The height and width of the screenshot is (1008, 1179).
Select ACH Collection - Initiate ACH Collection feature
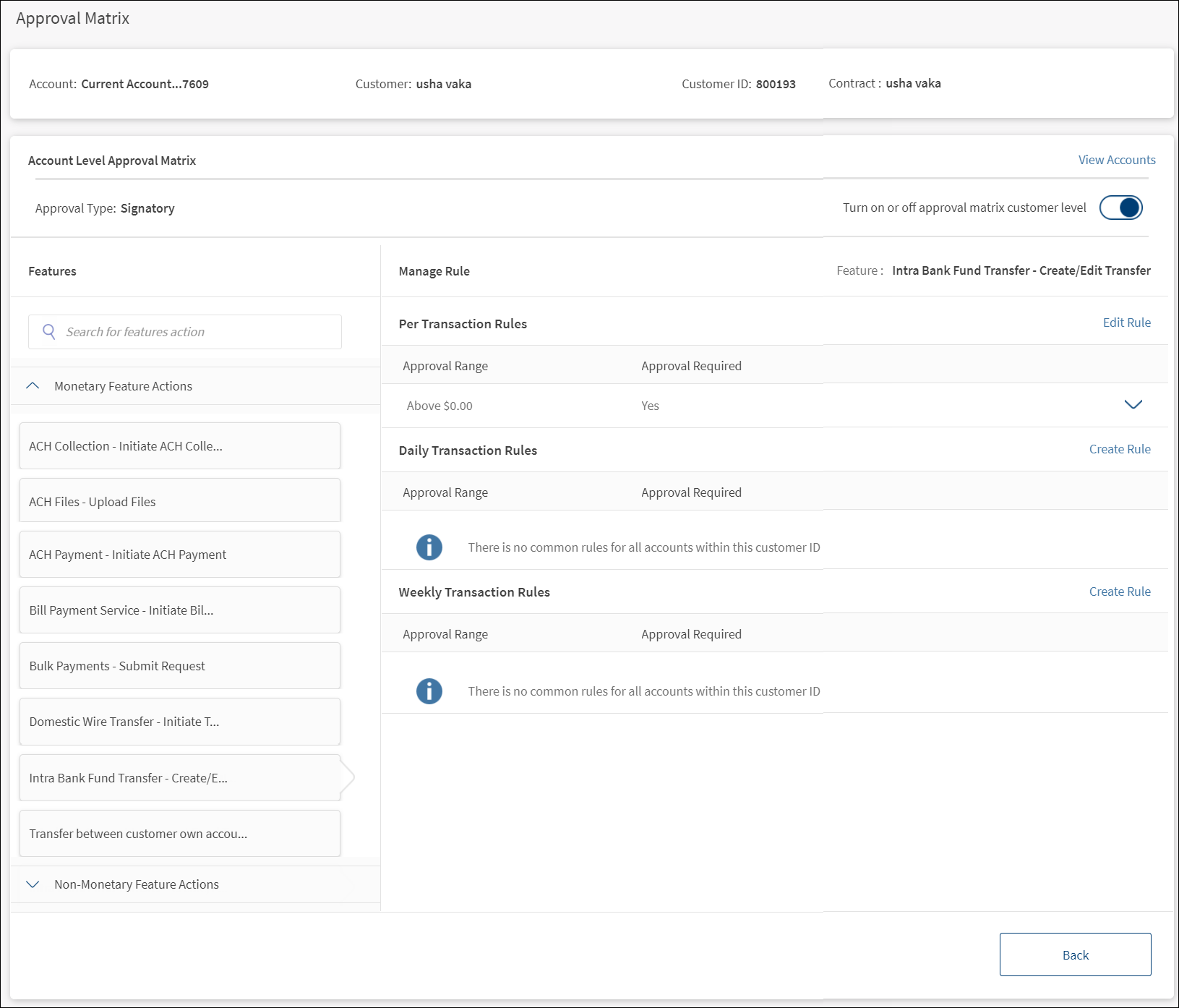(x=179, y=446)
